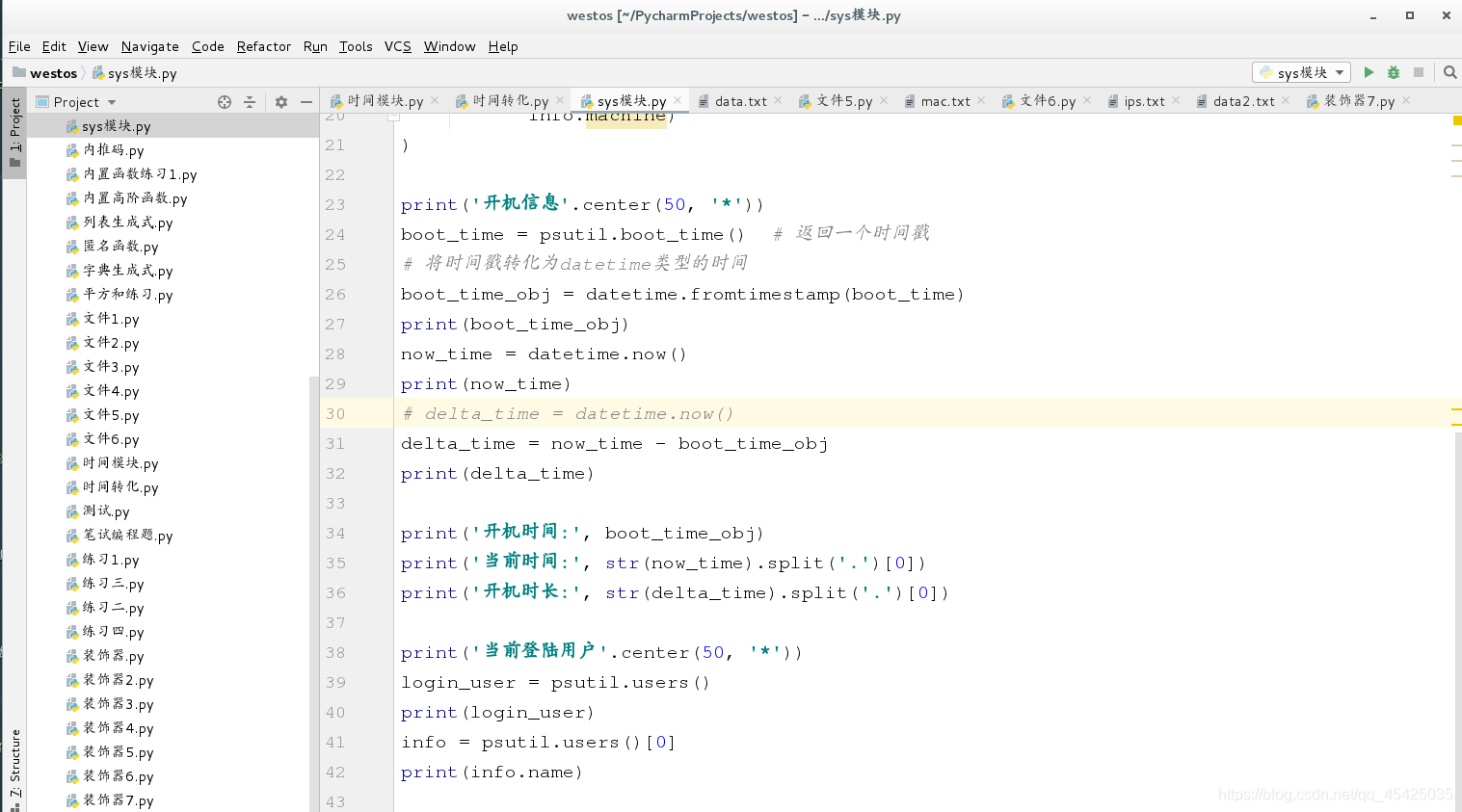This screenshot has height=812, width=1462.
Task: Open the VCS menu
Action: click(x=397, y=46)
